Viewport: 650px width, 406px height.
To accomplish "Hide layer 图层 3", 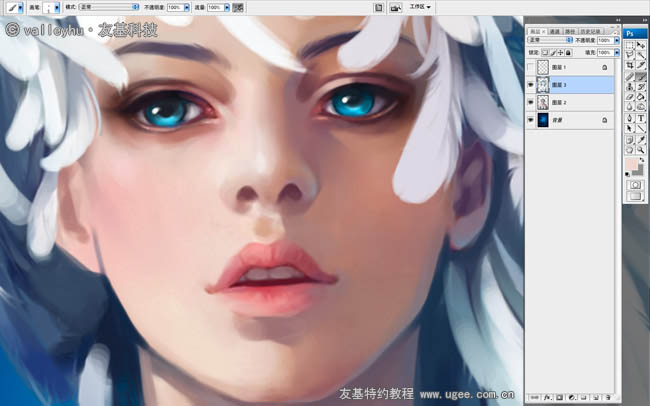I will coord(530,85).
